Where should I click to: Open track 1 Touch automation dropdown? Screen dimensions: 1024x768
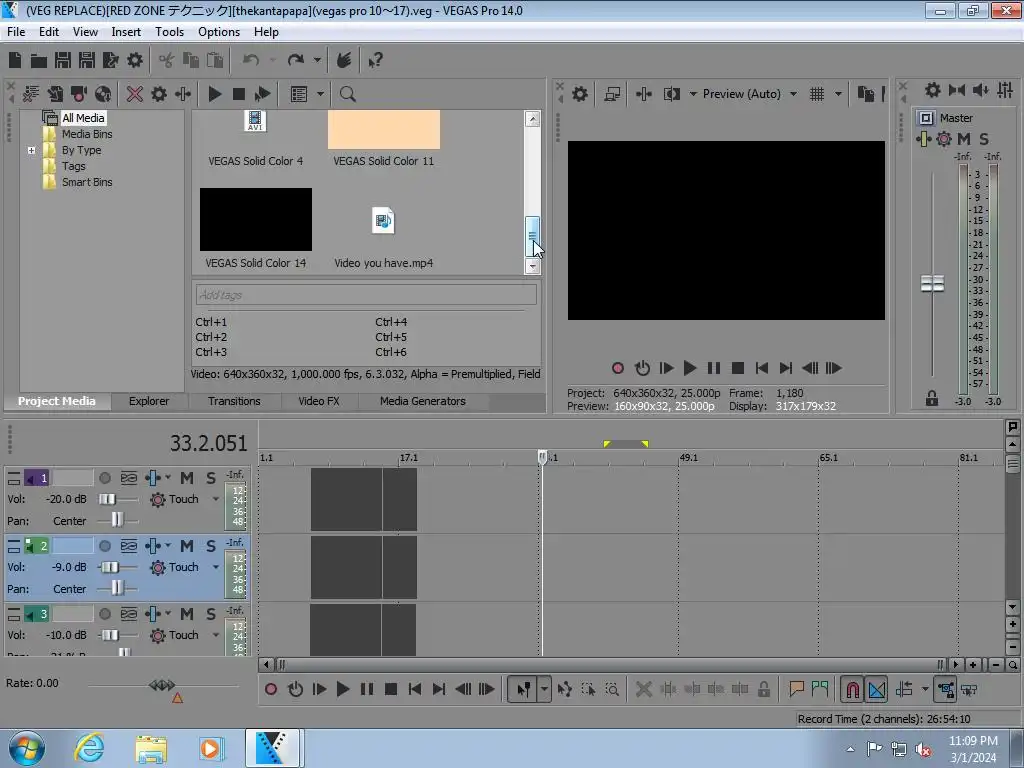pyautogui.click(x=216, y=499)
